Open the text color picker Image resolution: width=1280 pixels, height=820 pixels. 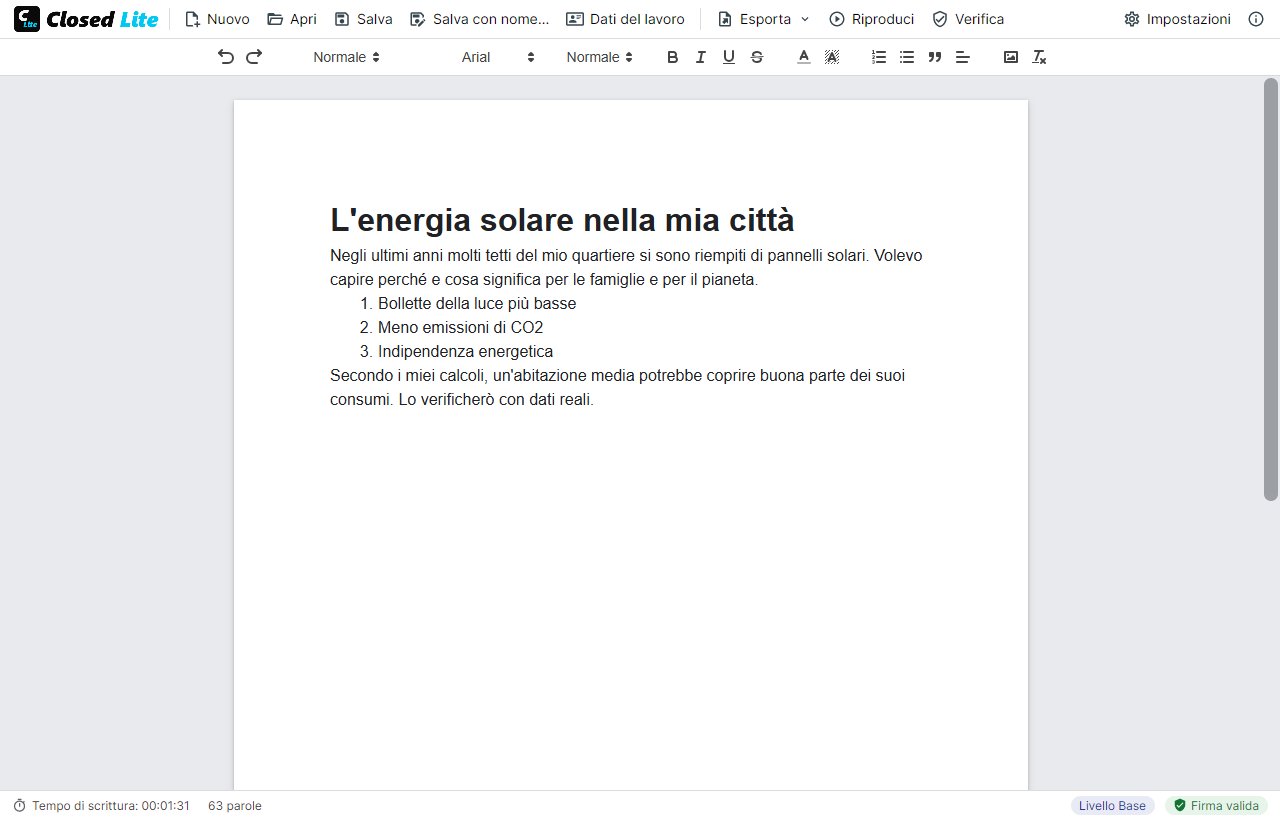[x=803, y=57]
